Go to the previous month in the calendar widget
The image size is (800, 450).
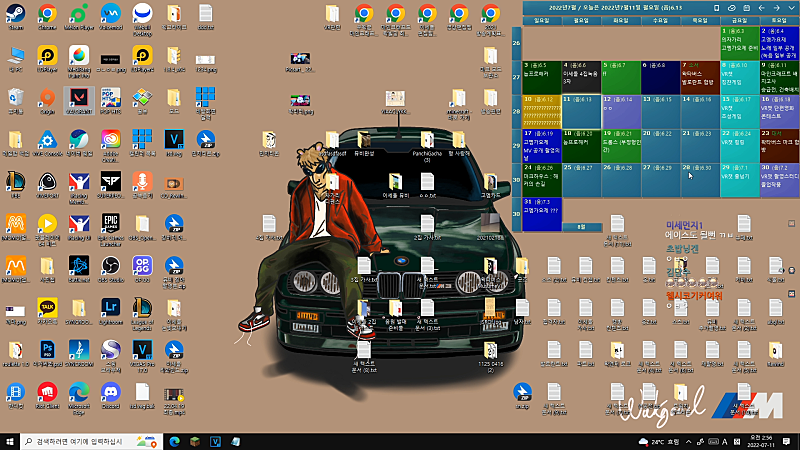(x=762, y=8)
